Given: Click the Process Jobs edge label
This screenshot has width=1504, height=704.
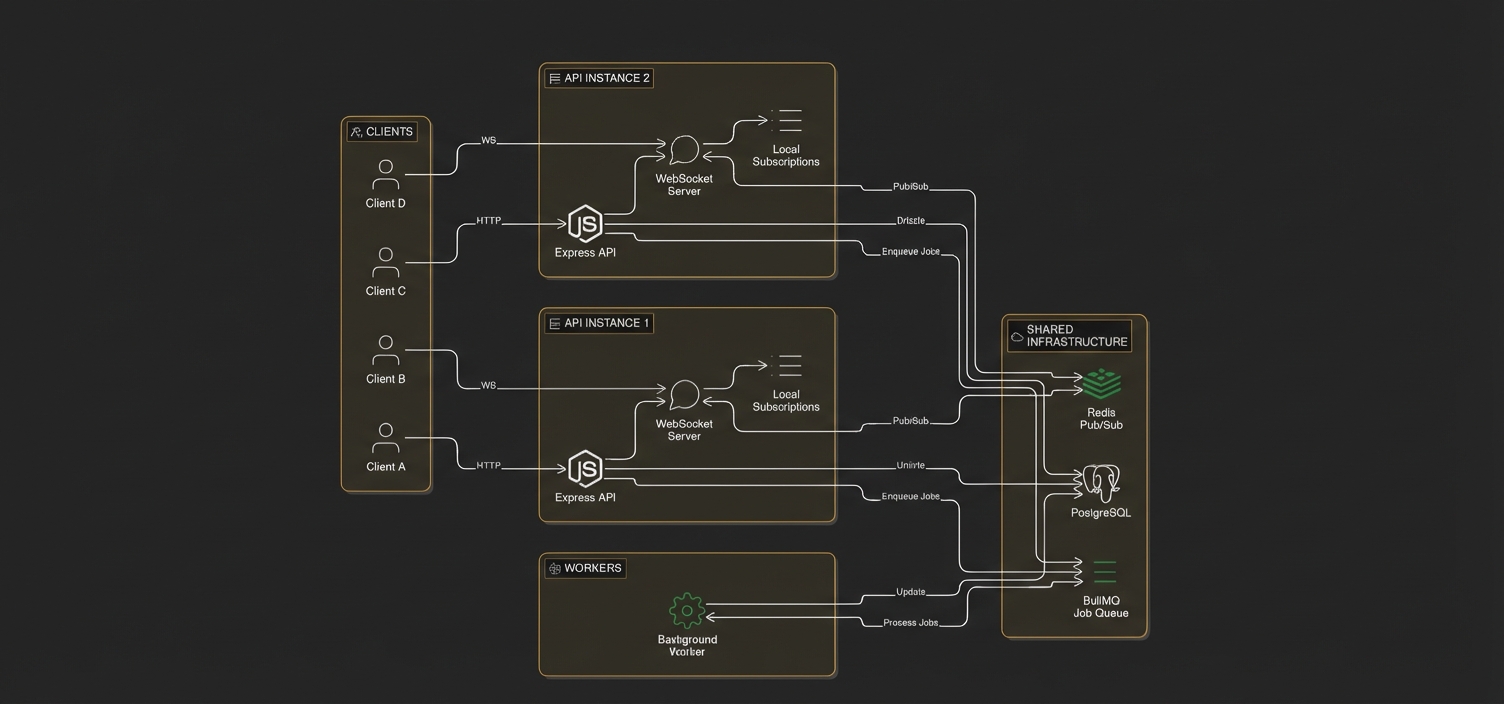Looking at the screenshot, I should pos(911,623).
